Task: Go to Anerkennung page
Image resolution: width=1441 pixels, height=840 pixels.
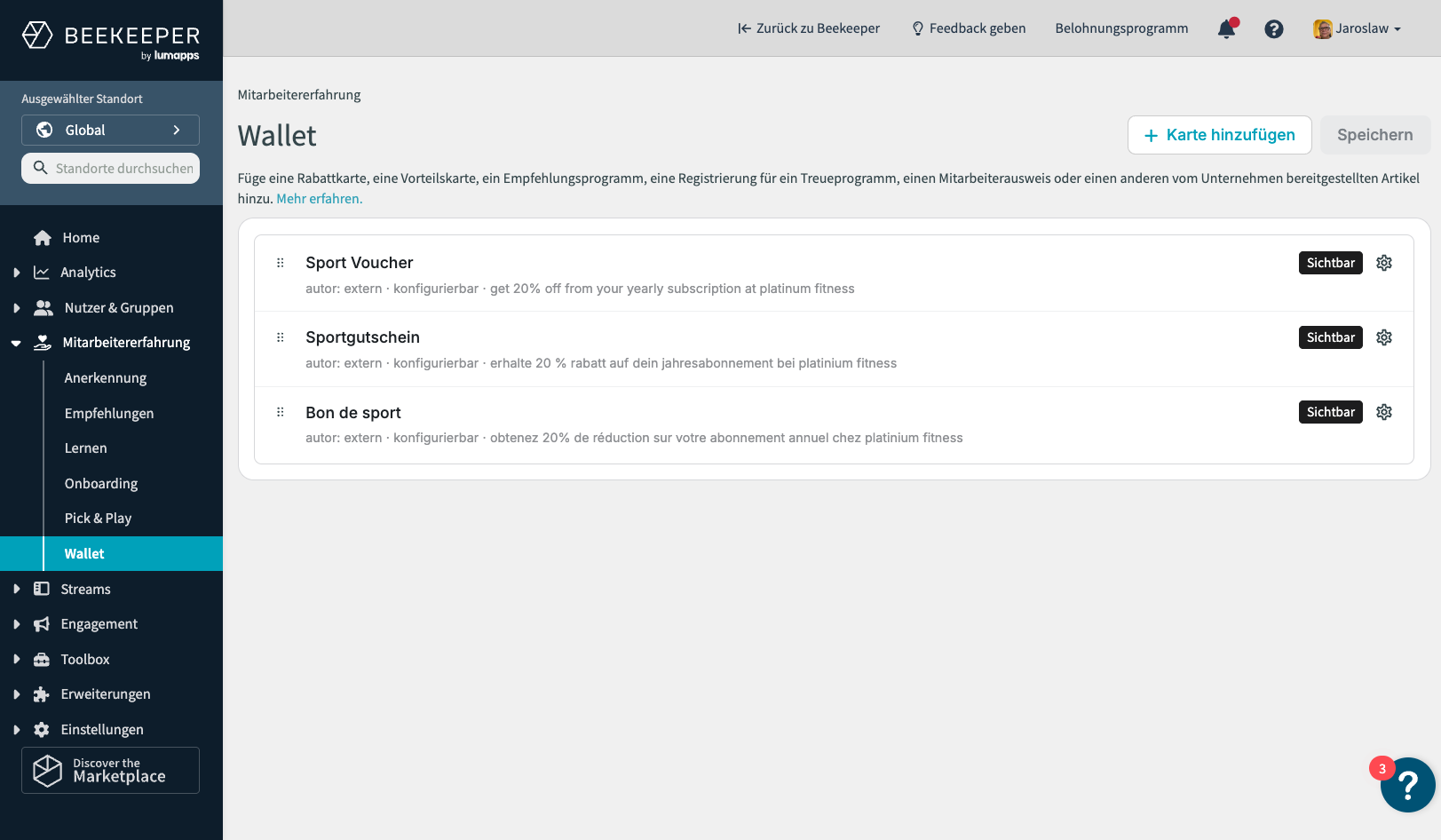Action: [x=106, y=378]
